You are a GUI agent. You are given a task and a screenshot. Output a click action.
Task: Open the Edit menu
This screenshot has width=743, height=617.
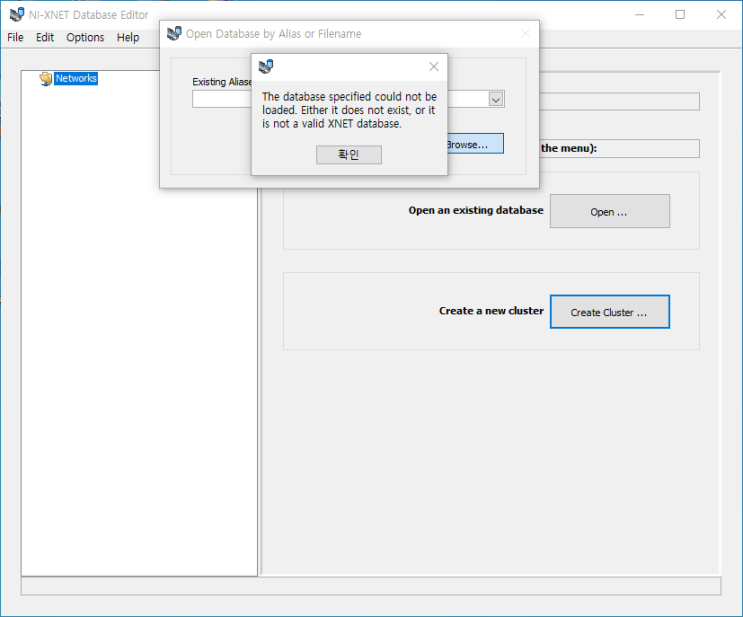(x=45, y=37)
